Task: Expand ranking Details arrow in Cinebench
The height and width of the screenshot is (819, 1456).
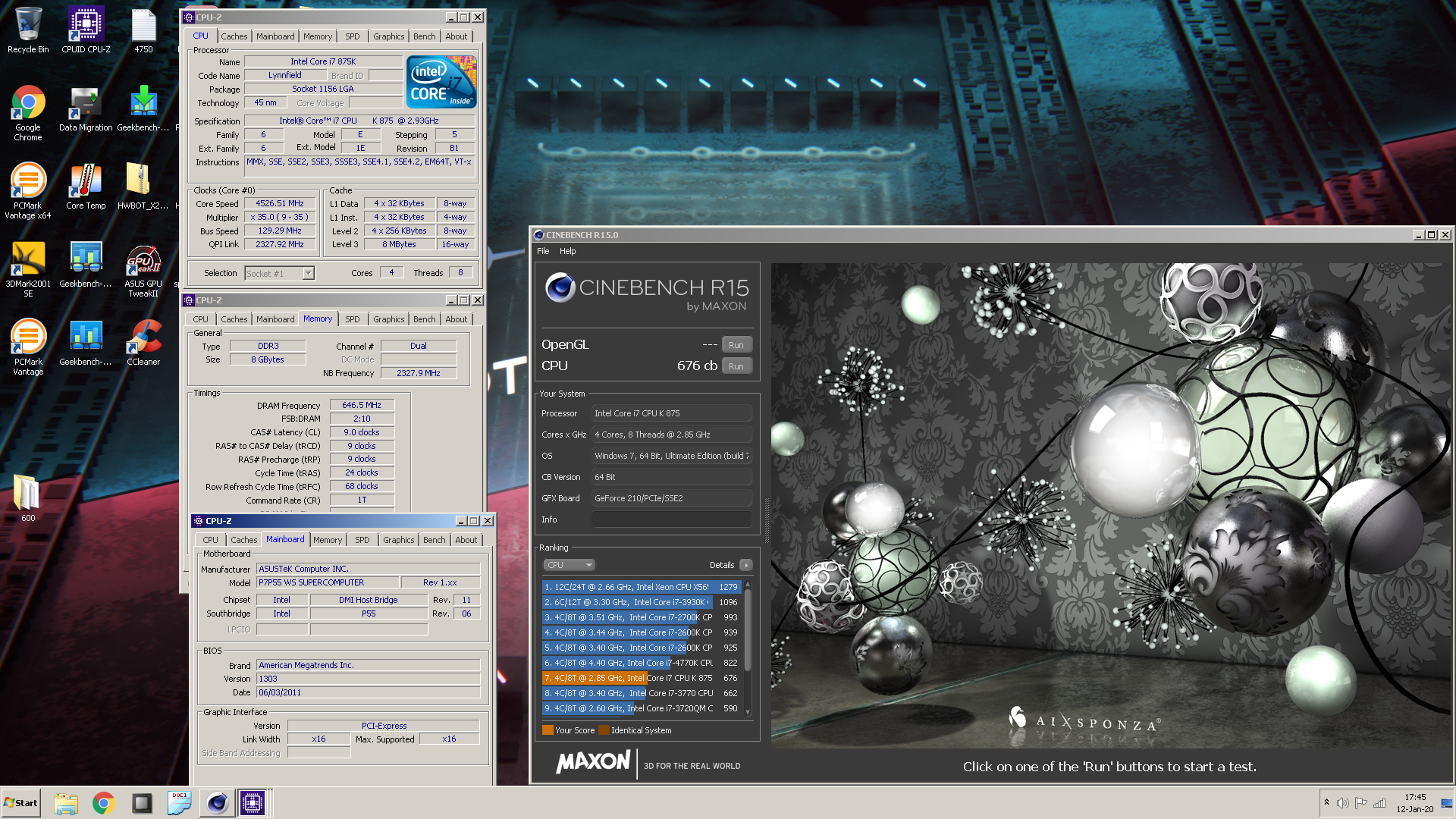Action: [x=746, y=565]
